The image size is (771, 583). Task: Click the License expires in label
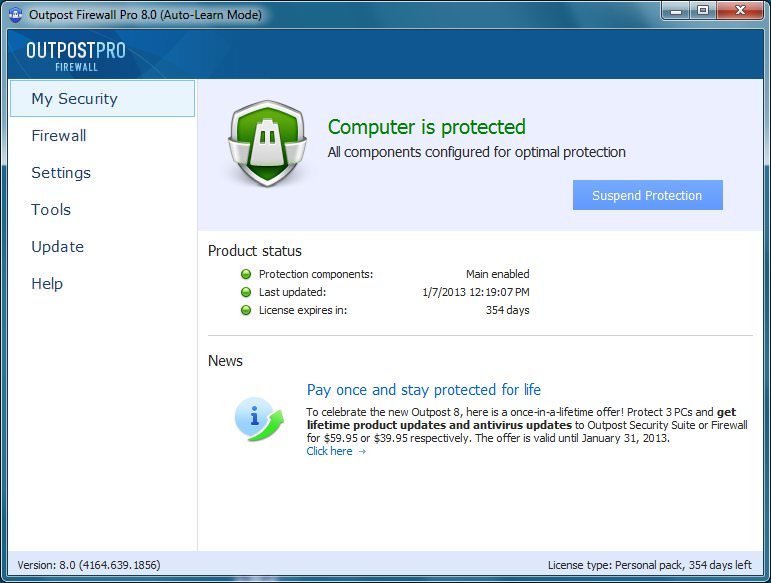coord(303,310)
